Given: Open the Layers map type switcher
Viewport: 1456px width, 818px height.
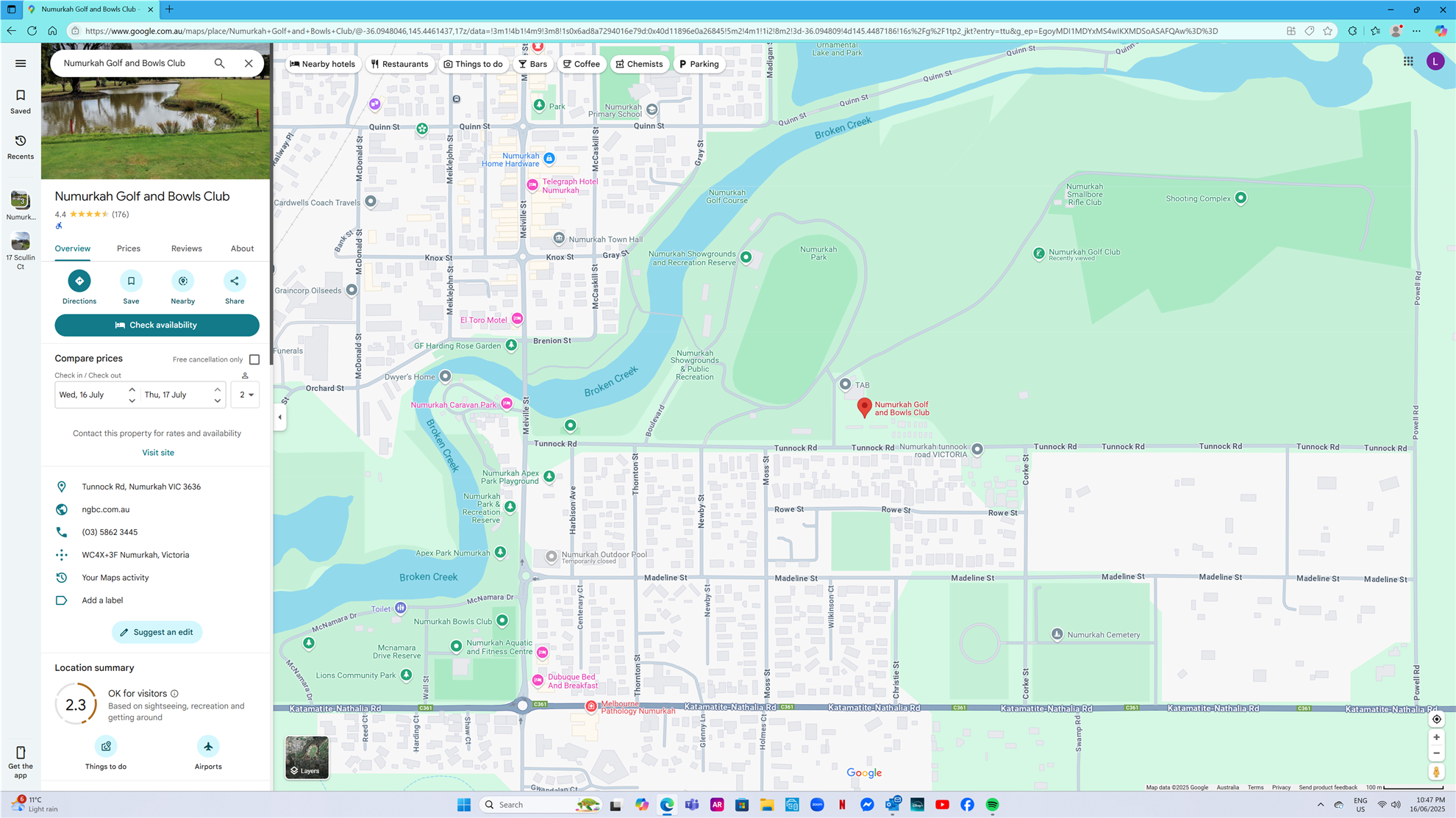Looking at the screenshot, I should click(307, 757).
